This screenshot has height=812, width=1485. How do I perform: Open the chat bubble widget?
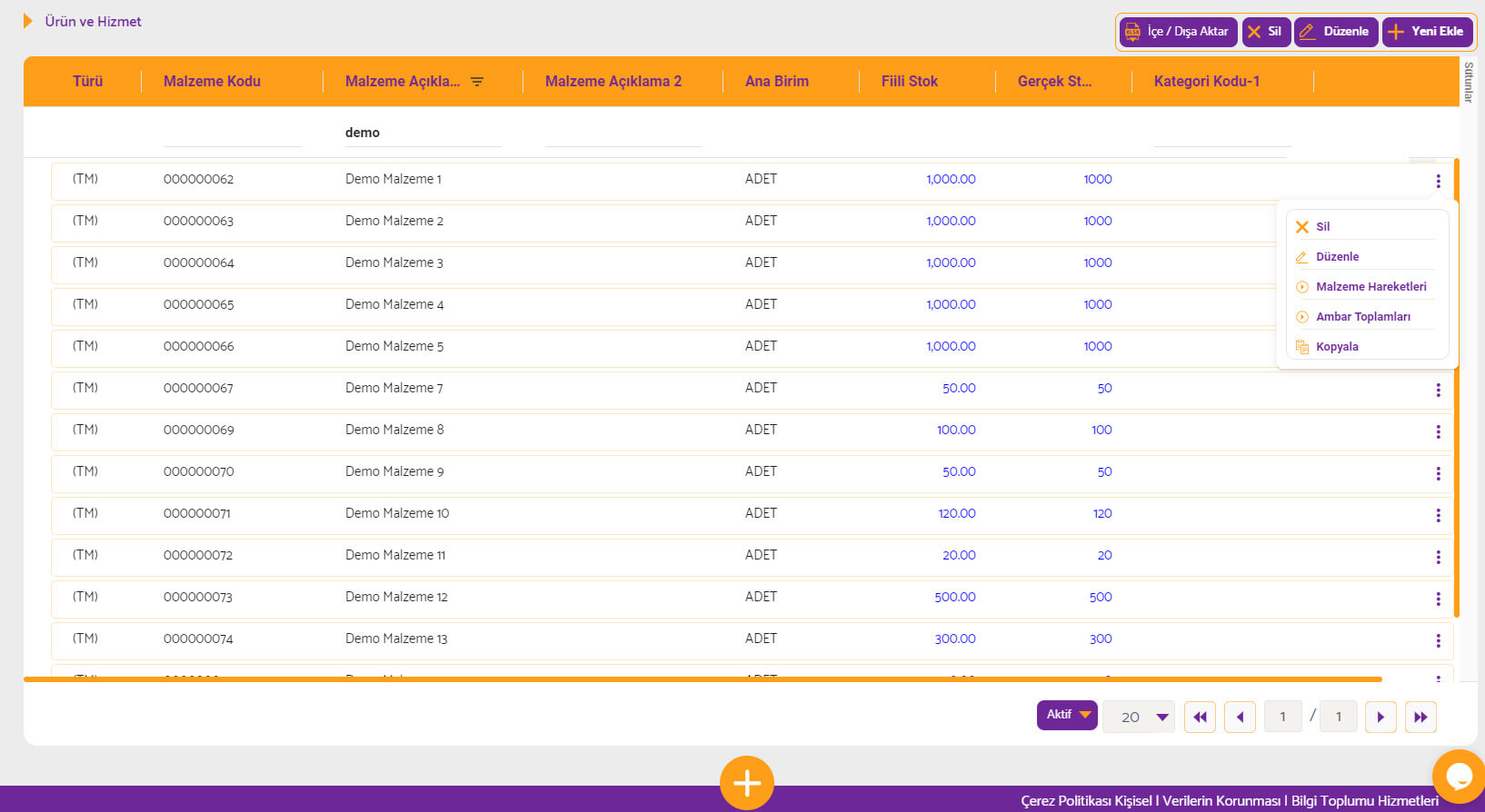click(1459, 777)
